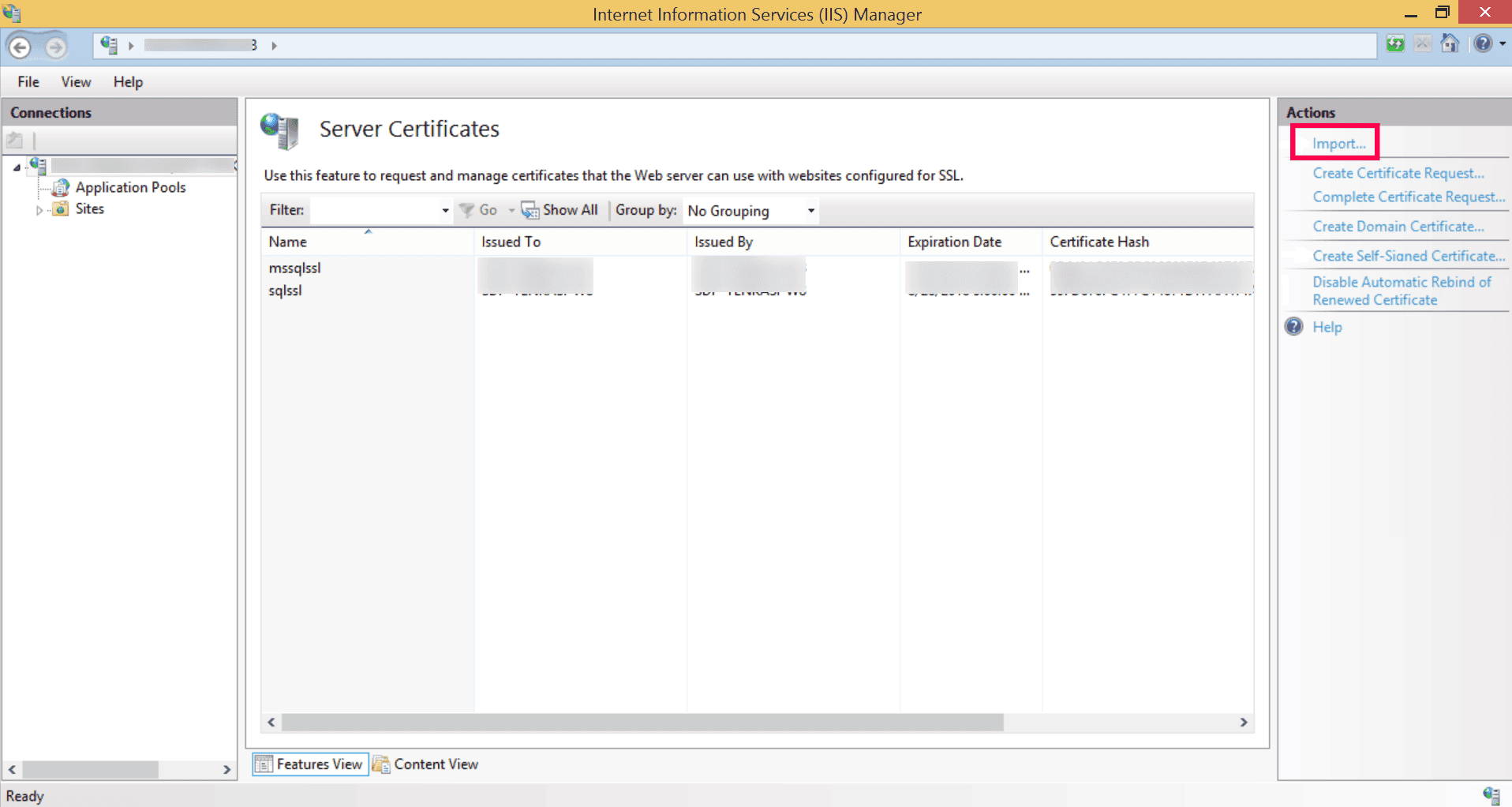Collapse the server node in Connections

(x=16, y=167)
